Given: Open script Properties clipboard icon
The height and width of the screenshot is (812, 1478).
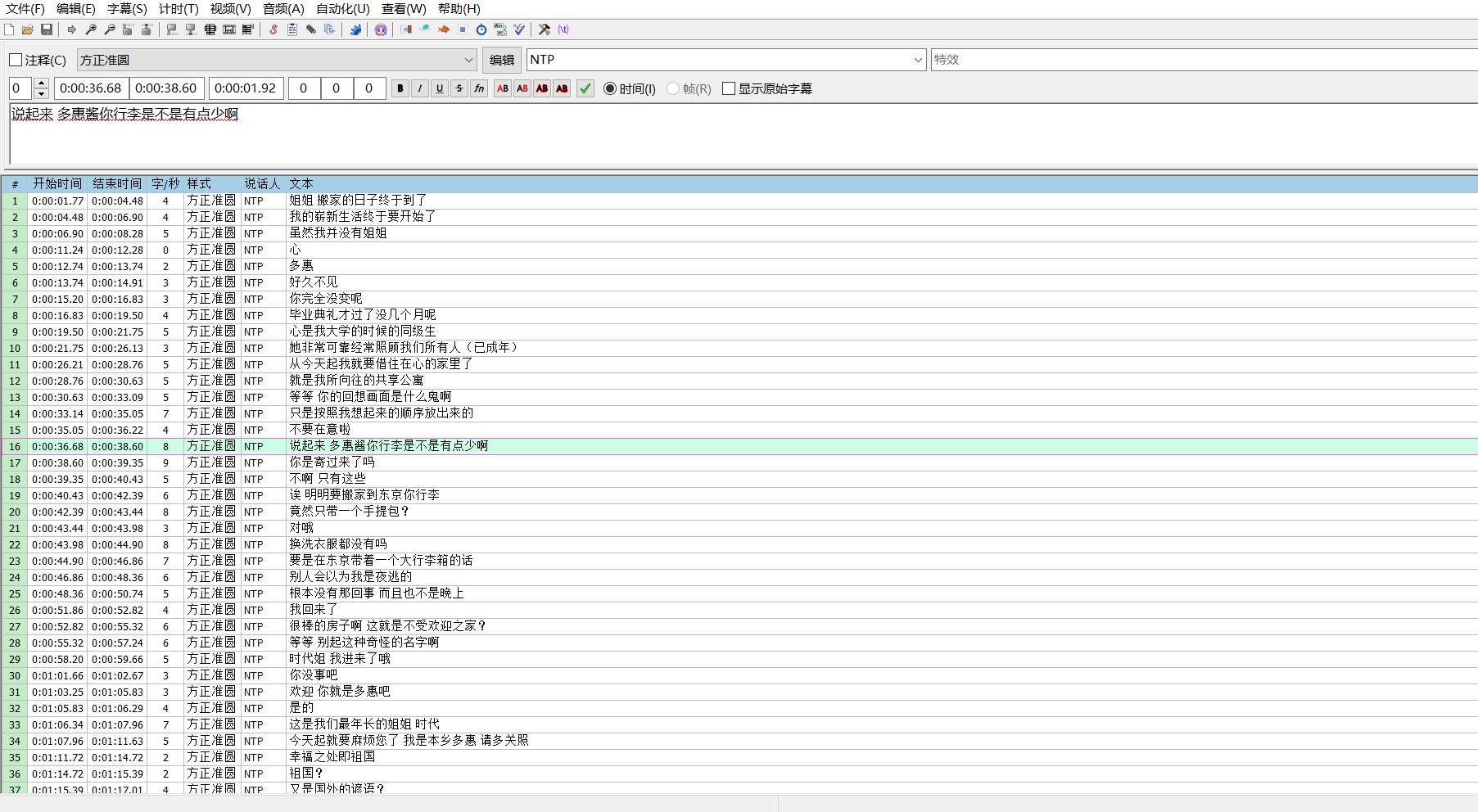Looking at the screenshot, I should 292,29.
